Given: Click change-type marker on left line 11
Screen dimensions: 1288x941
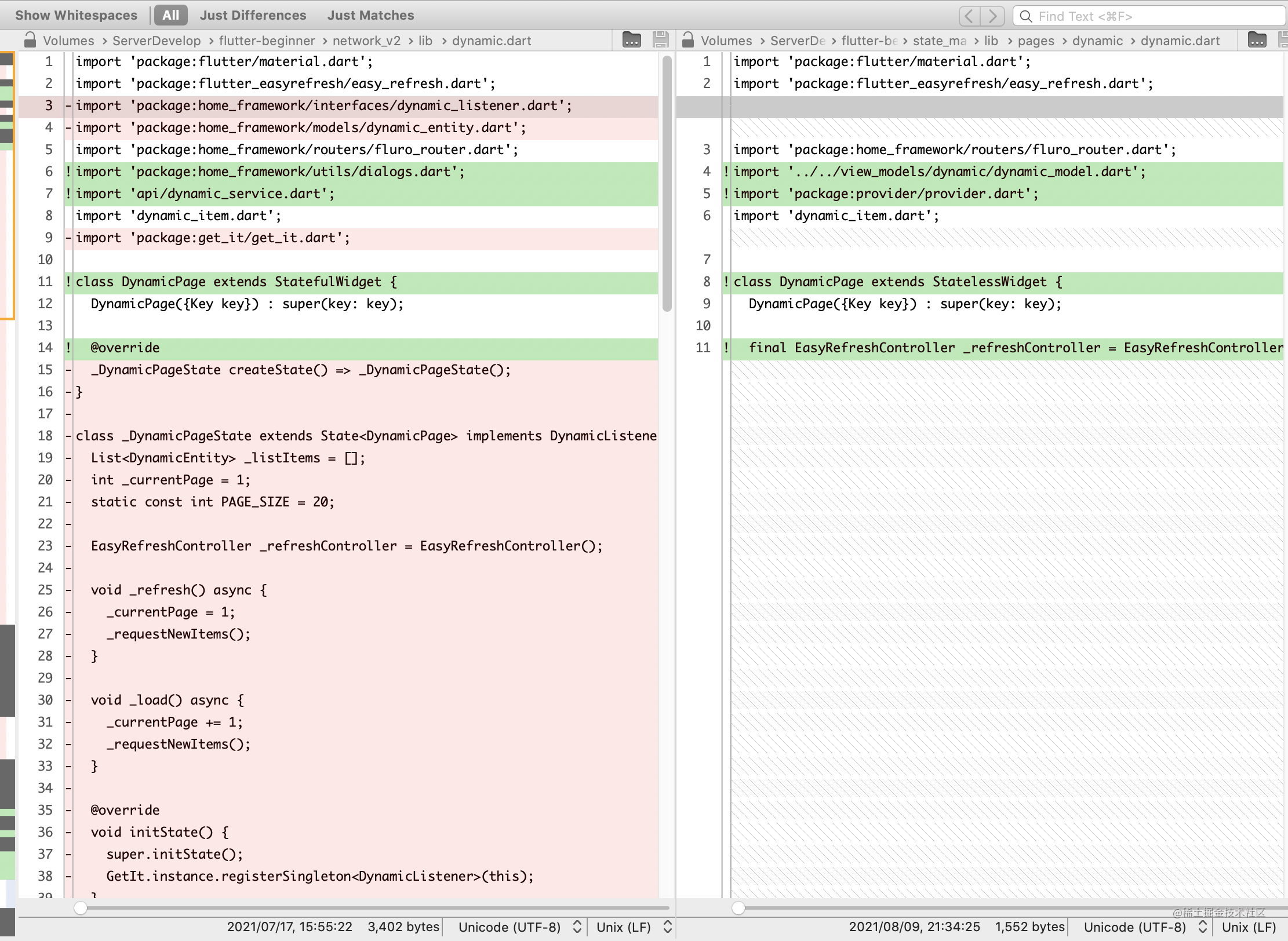Looking at the screenshot, I should (68, 282).
